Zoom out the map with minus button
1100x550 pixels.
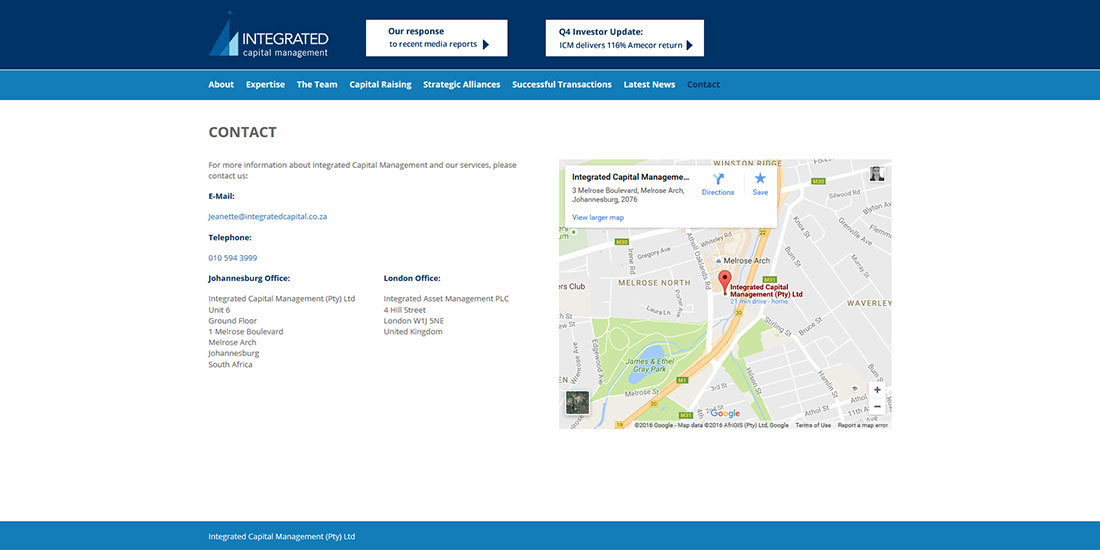click(x=877, y=407)
